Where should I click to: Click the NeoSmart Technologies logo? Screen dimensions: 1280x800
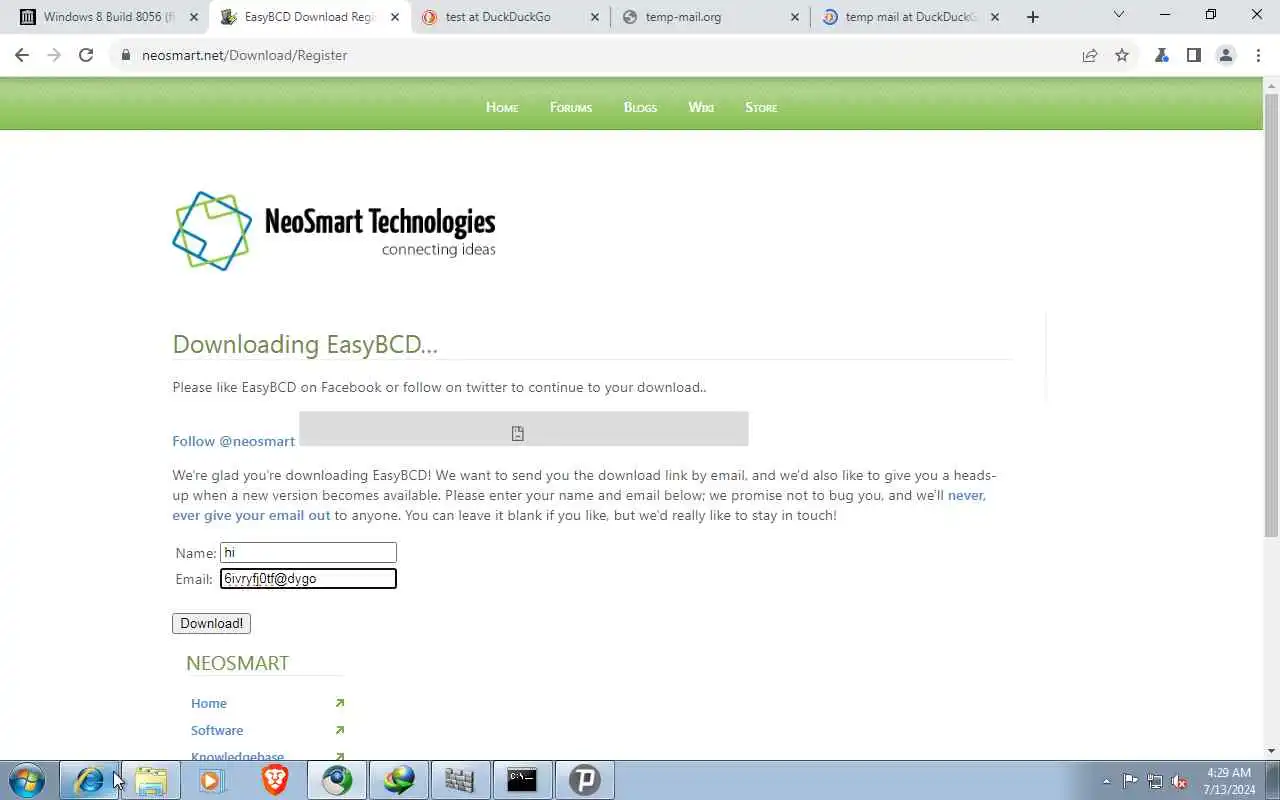[334, 231]
